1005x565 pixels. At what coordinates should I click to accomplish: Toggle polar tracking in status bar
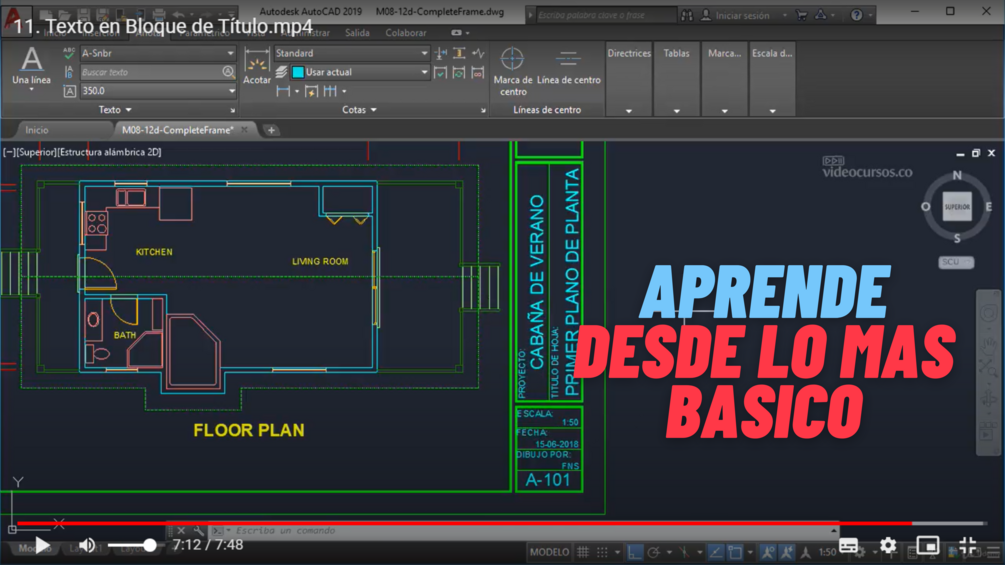654,552
